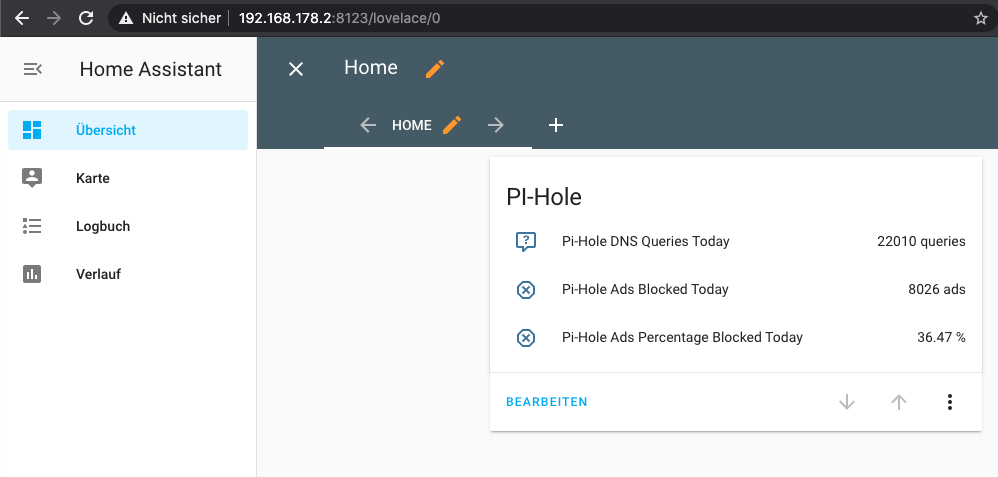Screen dimensions: 998x477
Task: Collapse the Home Assistant sidebar menu
Action: [x=32, y=69]
